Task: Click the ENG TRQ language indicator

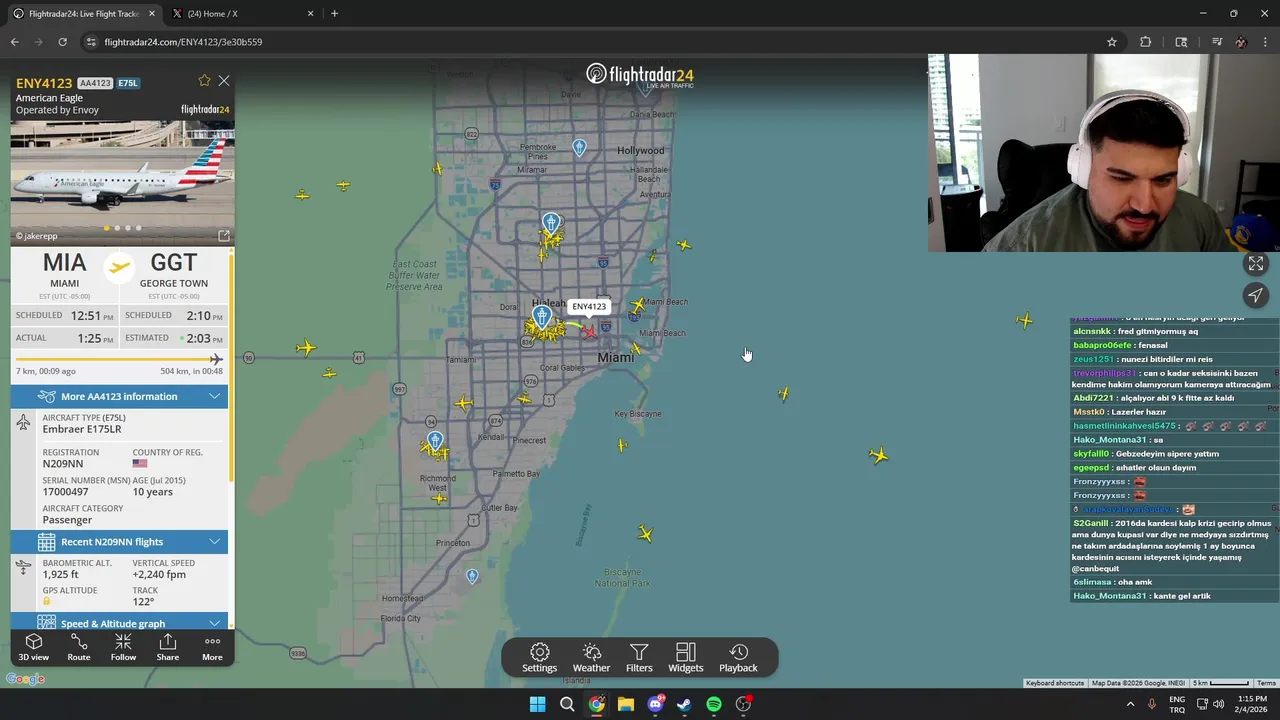Action: (x=1177, y=704)
